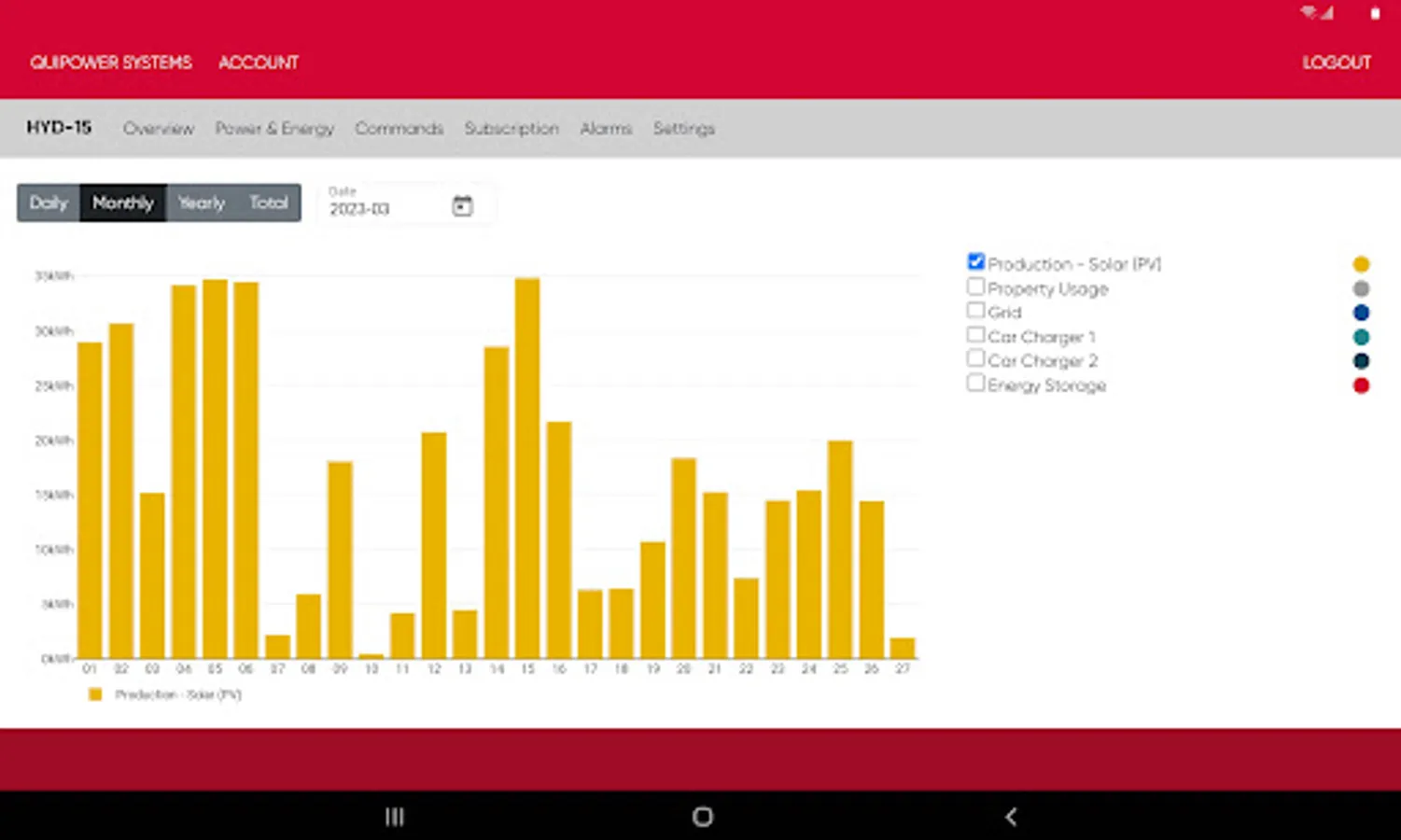Tap the Android home button icon
The width and height of the screenshot is (1401, 840).
click(x=703, y=817)
